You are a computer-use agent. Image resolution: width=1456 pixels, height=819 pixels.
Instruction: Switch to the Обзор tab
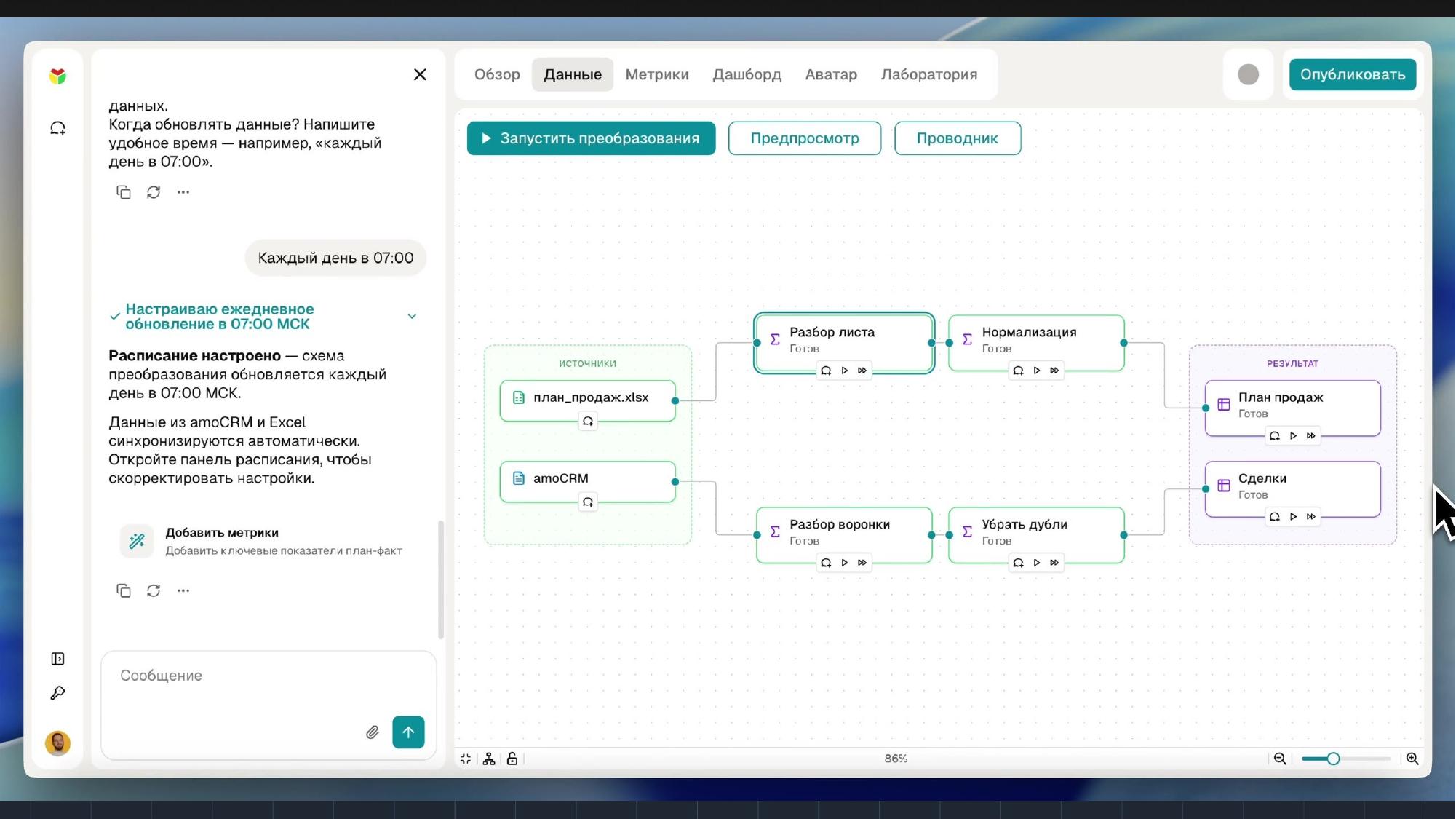(x=497, y=74)
